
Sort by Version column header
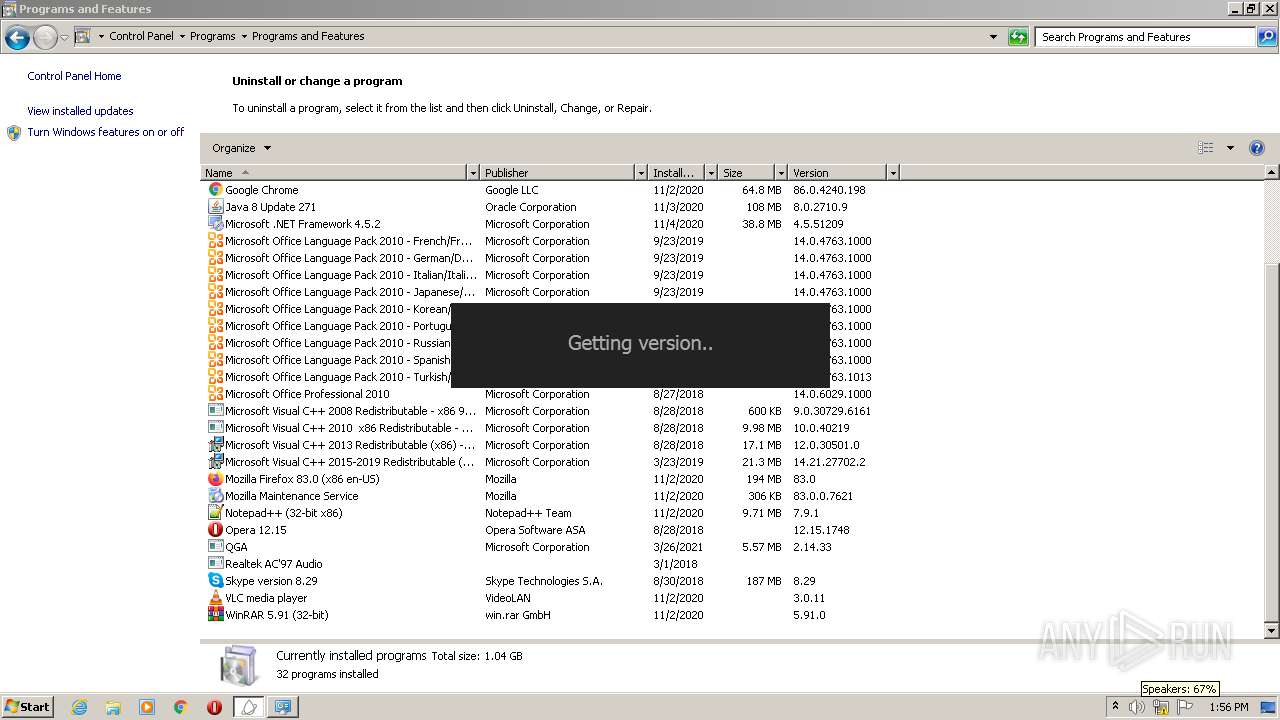click(x=837, y=173)
